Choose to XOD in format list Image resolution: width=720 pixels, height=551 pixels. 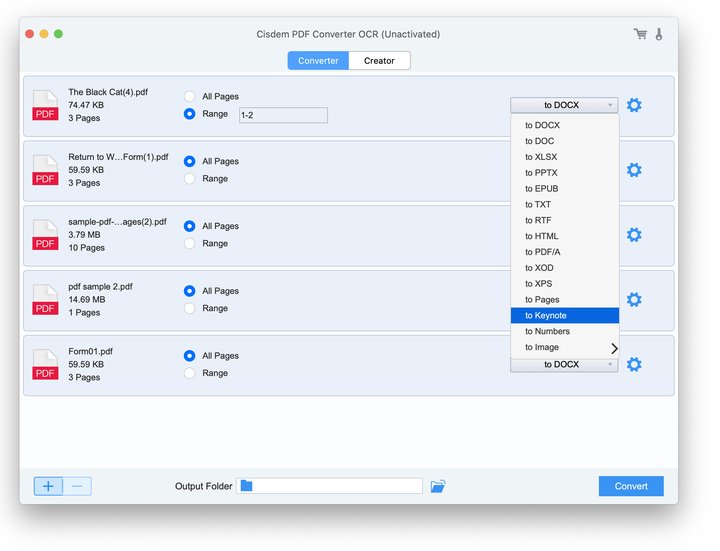coord(565,268)
